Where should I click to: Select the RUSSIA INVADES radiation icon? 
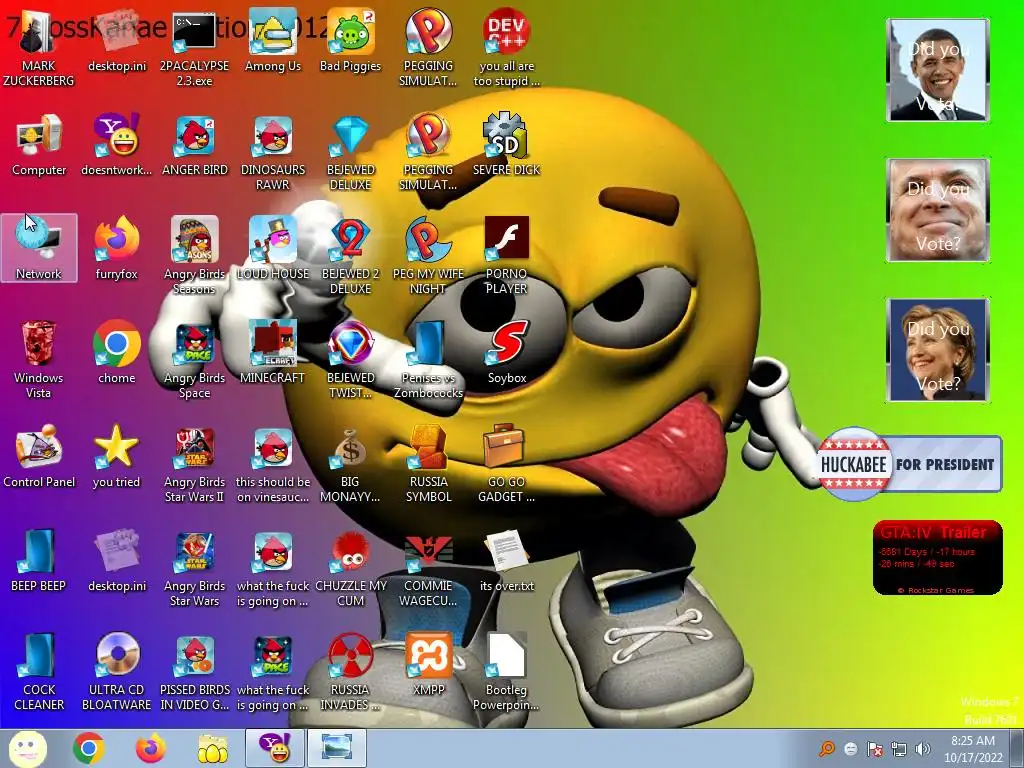(x=350, y=671)
